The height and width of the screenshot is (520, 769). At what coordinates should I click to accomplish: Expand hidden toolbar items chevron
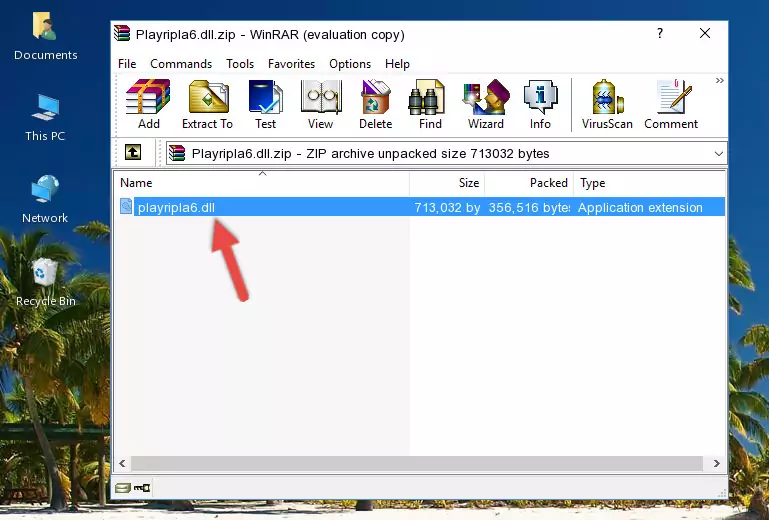719,80
